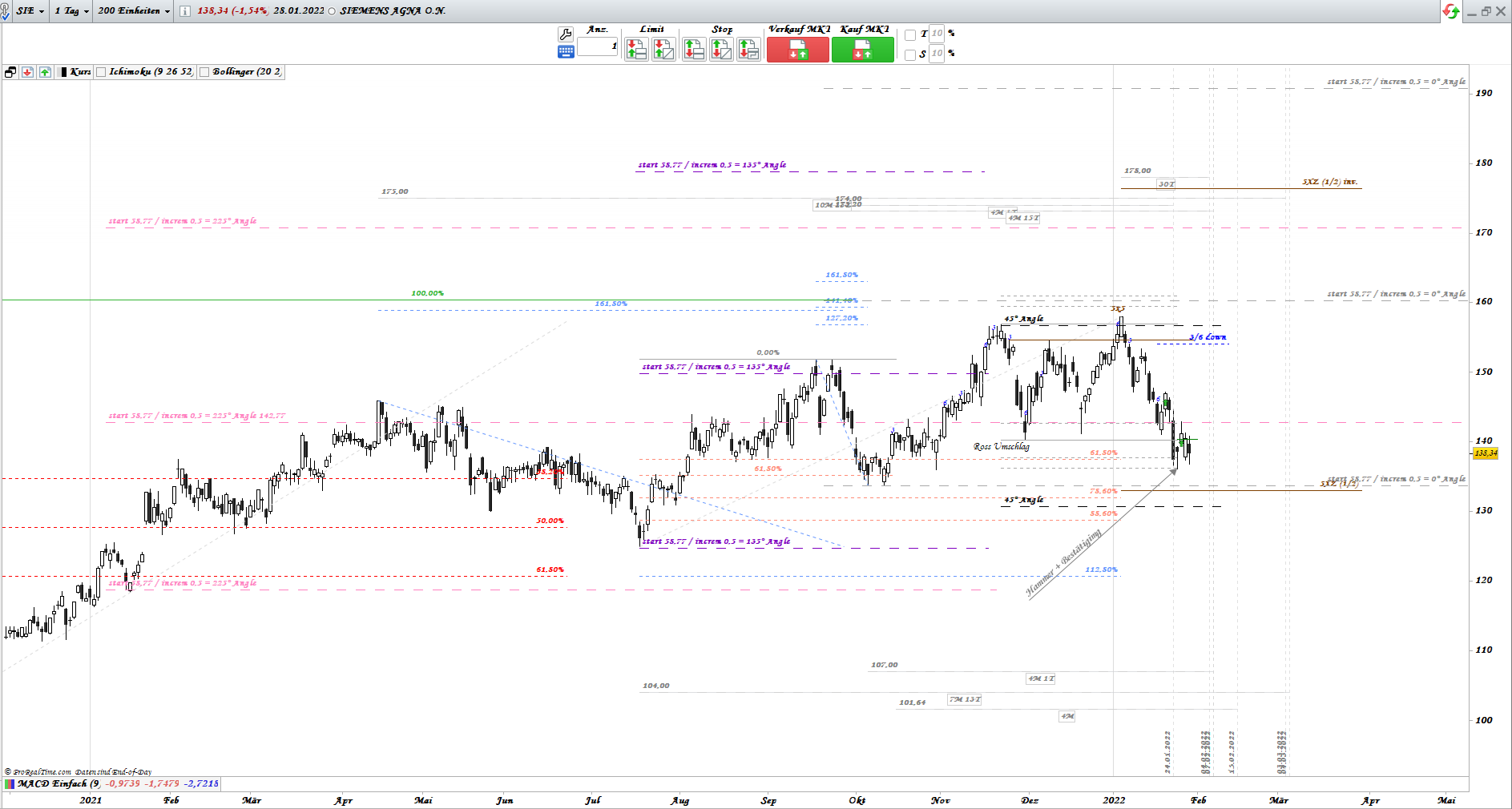Open the wrench settings for order toolbar
The height and width of the screenshot is (809, 1512).
[x=565, y=34]
